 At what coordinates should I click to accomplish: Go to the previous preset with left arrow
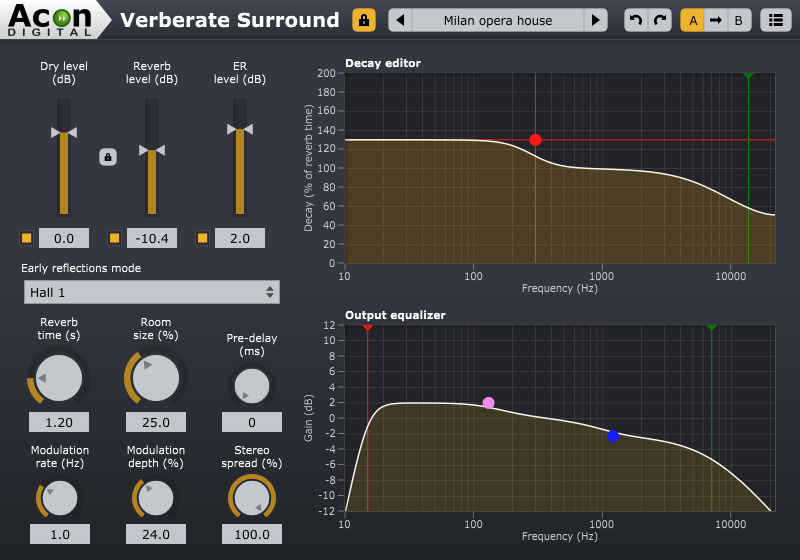click(x=401, y=20)
